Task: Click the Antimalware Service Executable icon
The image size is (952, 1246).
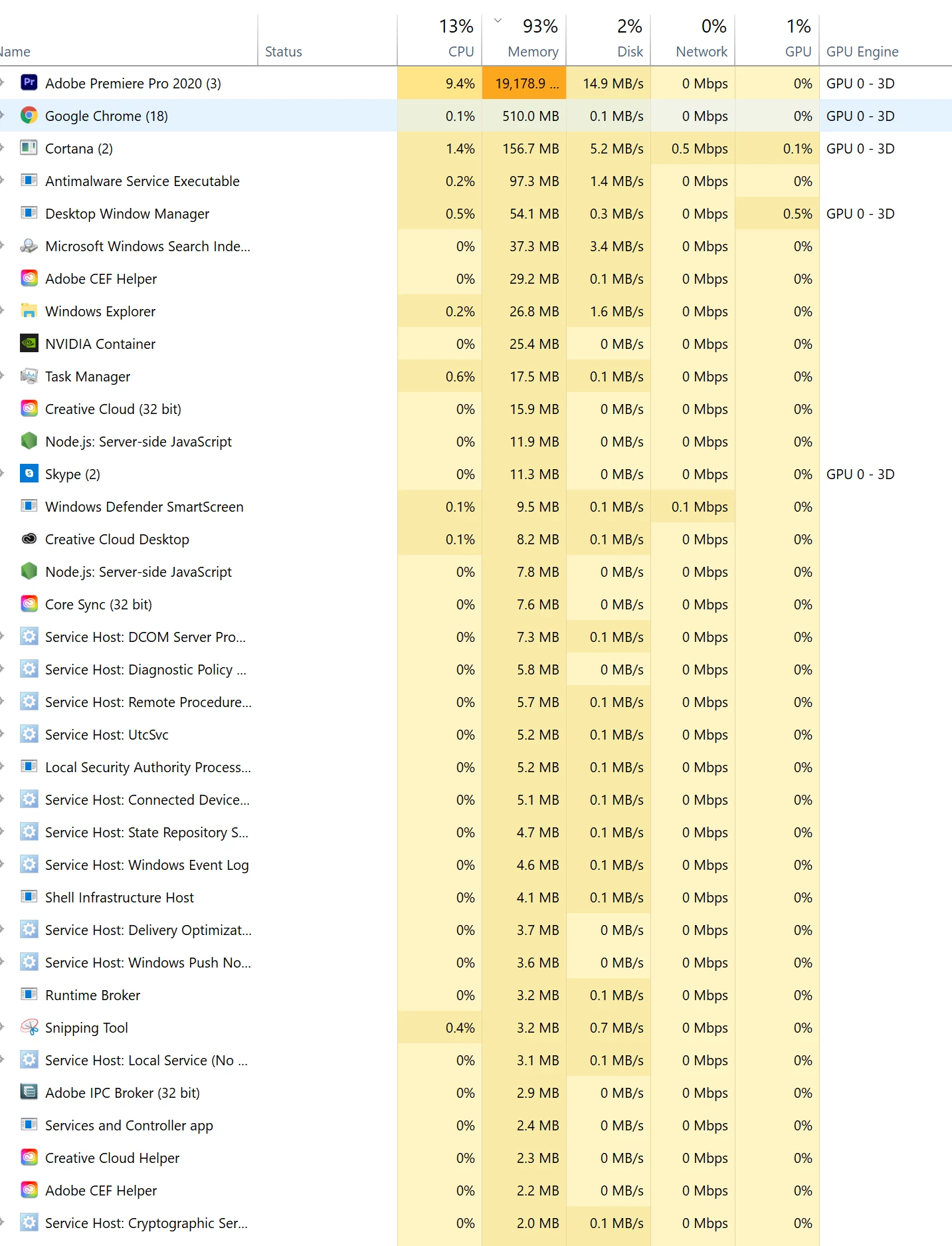Action: pyautogui.click(x=29, y=180)
